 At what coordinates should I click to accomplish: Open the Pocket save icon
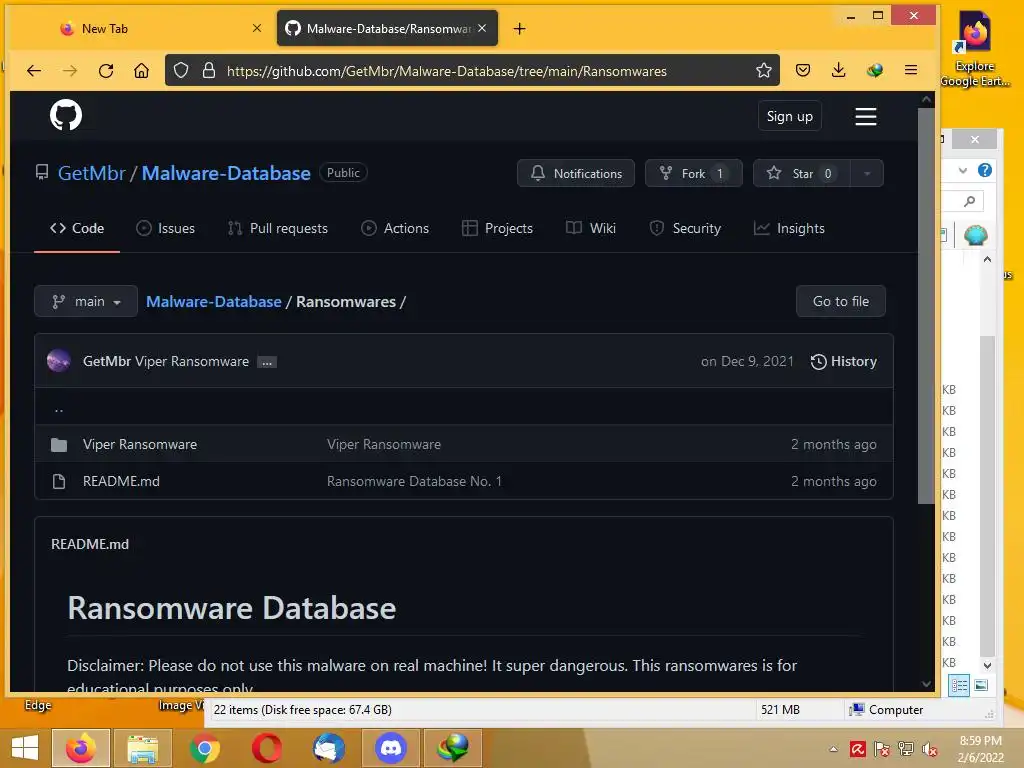point(803,71)
